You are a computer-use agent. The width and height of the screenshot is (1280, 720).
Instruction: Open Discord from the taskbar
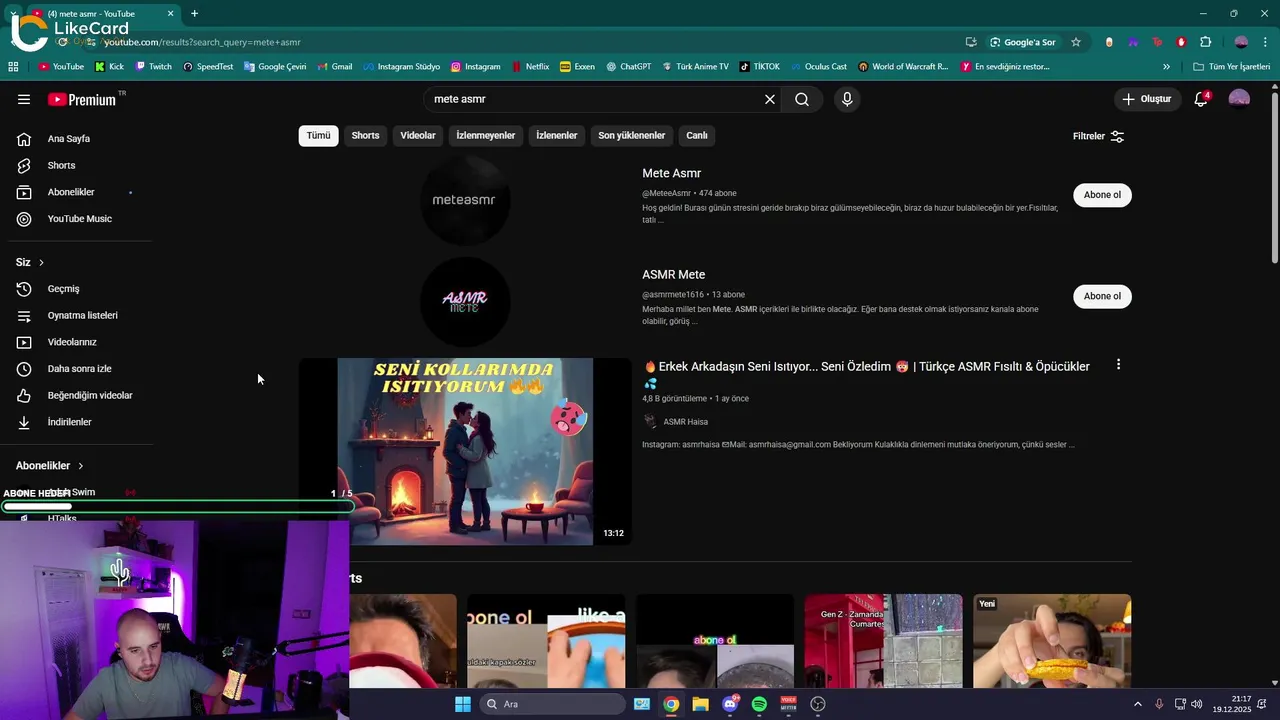pyautogui.click(x=730, y=704)
